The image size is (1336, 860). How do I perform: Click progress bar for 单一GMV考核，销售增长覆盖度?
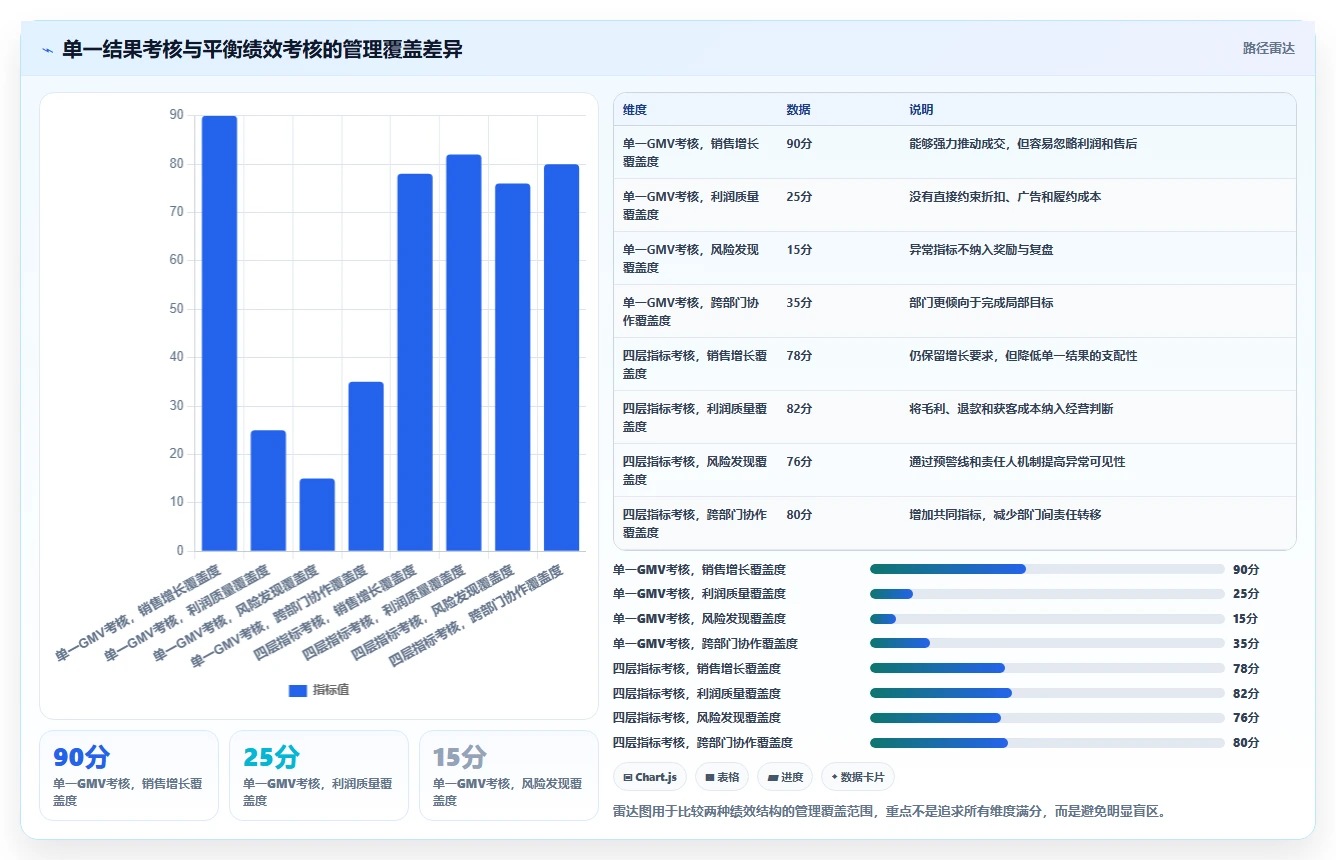(1047, 569)
